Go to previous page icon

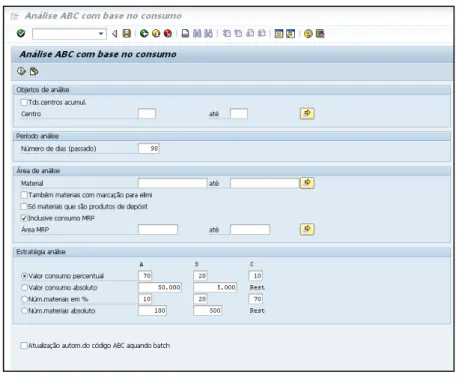(x=238, y=33)
